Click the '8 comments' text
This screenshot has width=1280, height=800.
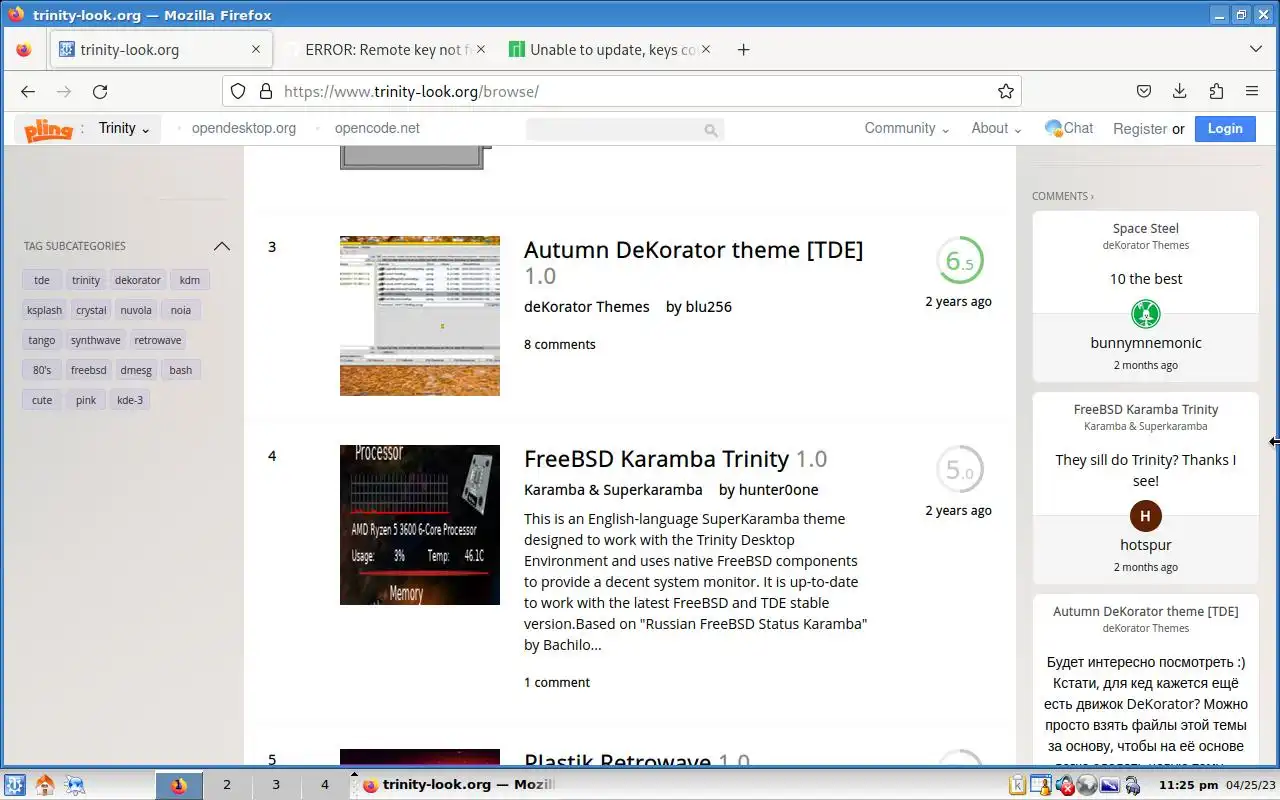coord(560,344)
